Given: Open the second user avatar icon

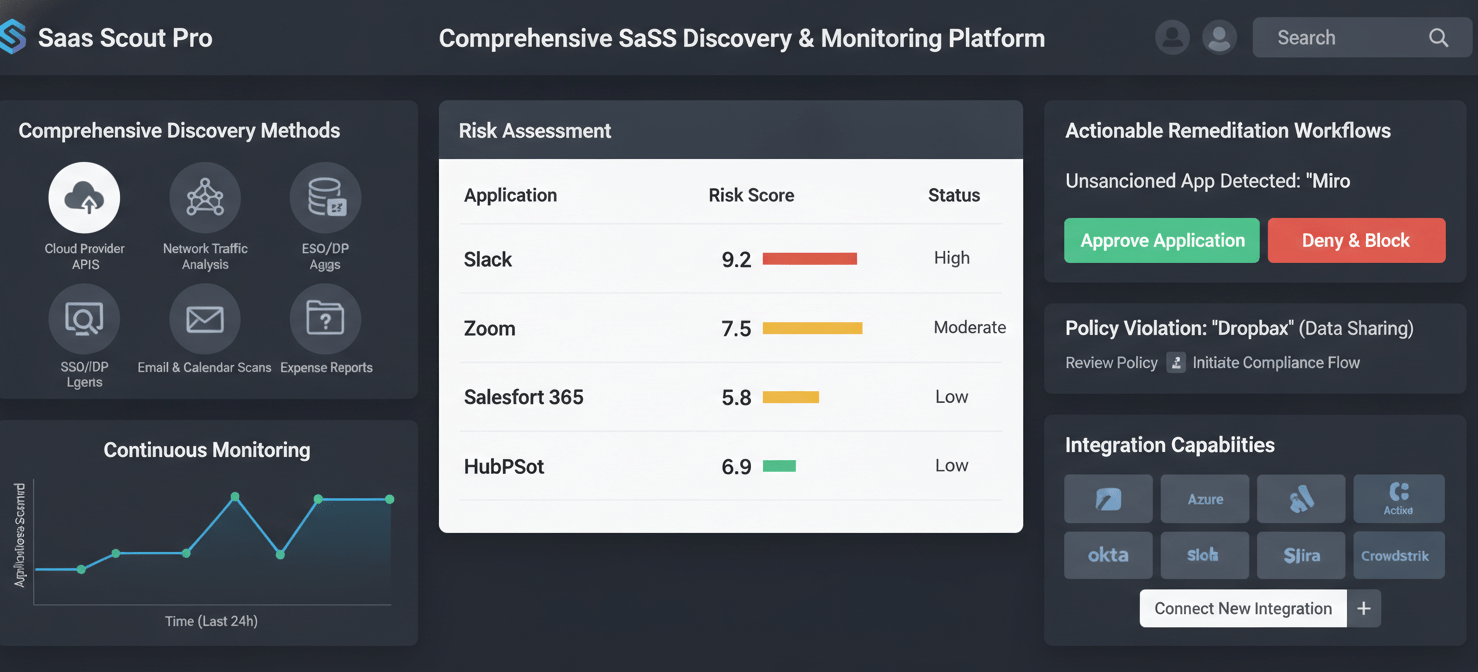Looking at the screenshot, I should pyautogui.click(x=1219, y=38).
